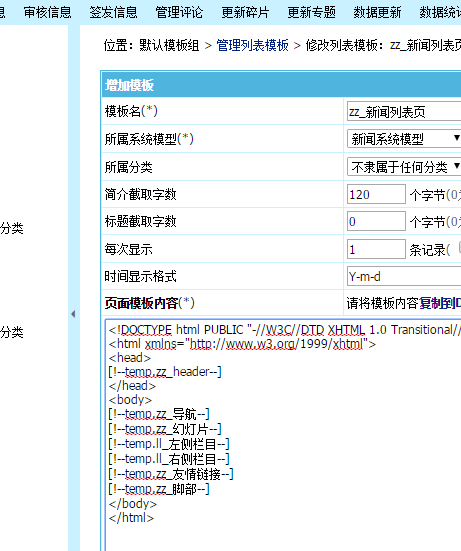Go to 管理评论 section
Viewport: 461px width, 551px height.
(x=179, y=13)
